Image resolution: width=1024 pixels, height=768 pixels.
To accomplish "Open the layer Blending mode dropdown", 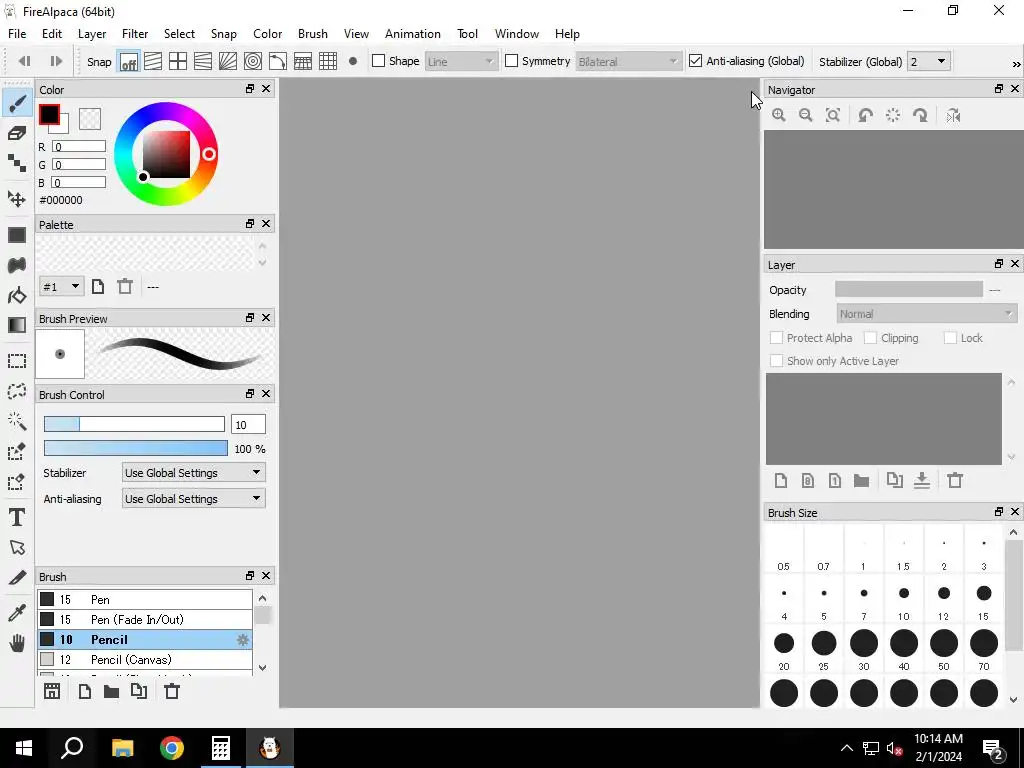I will tap(926, 314).
